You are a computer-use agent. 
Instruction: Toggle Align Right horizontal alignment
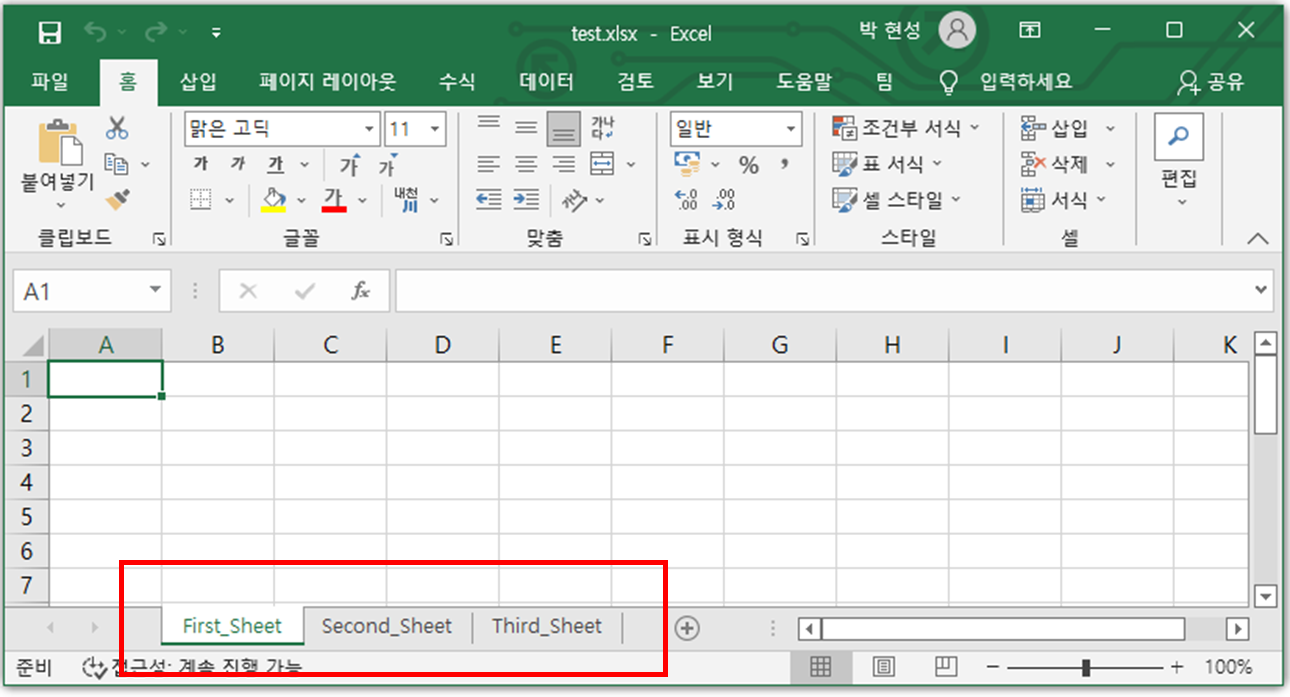click(x=564, y=164)
